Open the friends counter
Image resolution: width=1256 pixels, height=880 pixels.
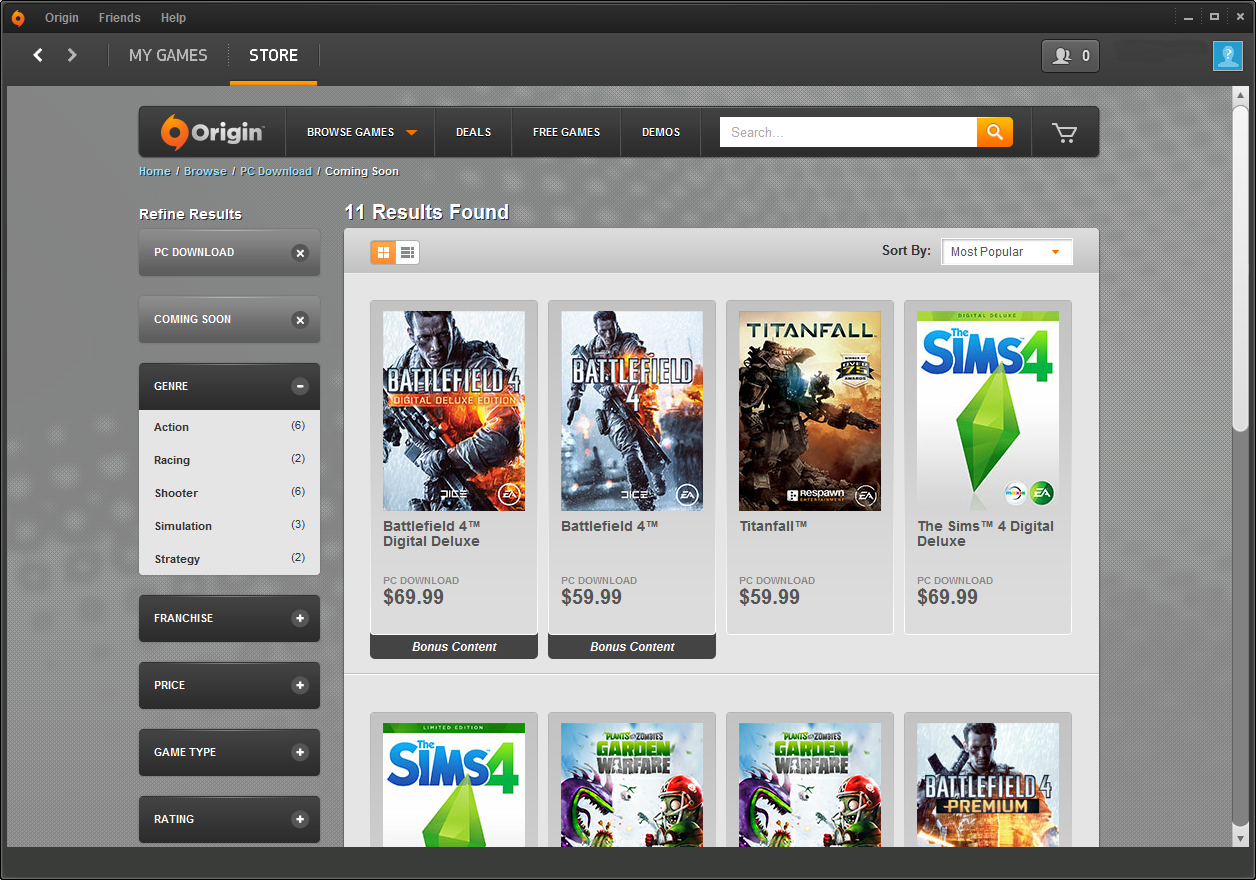tap(1070, 55)
